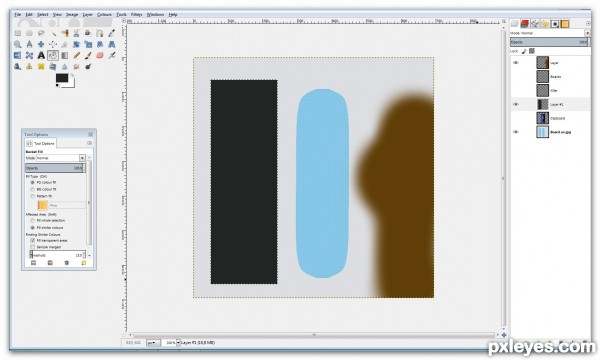Select the Ellipse Select tool
The width and height of the screenshot is (600, 360).
point(29,33)
